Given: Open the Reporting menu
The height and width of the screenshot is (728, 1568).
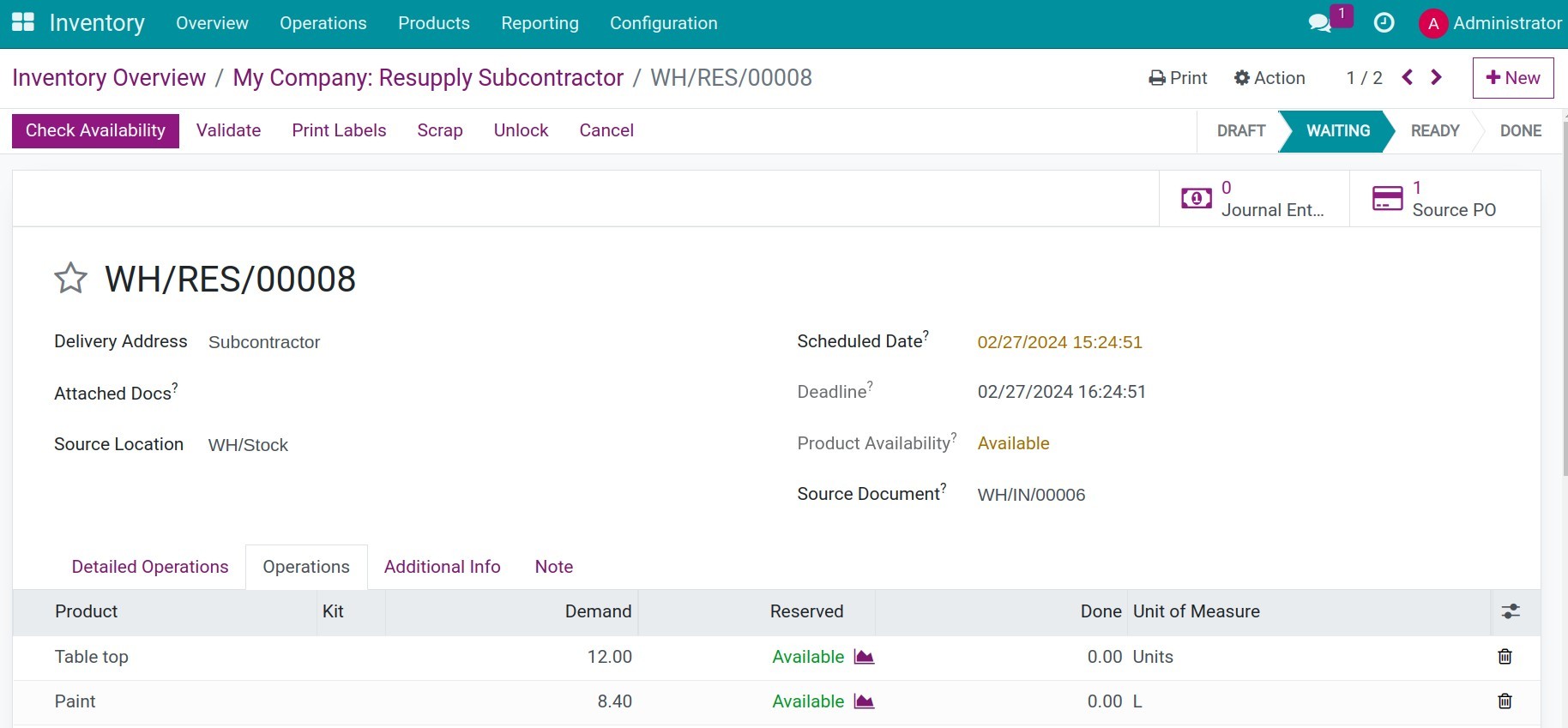Looking at the screenshot, I should point(540,23).
